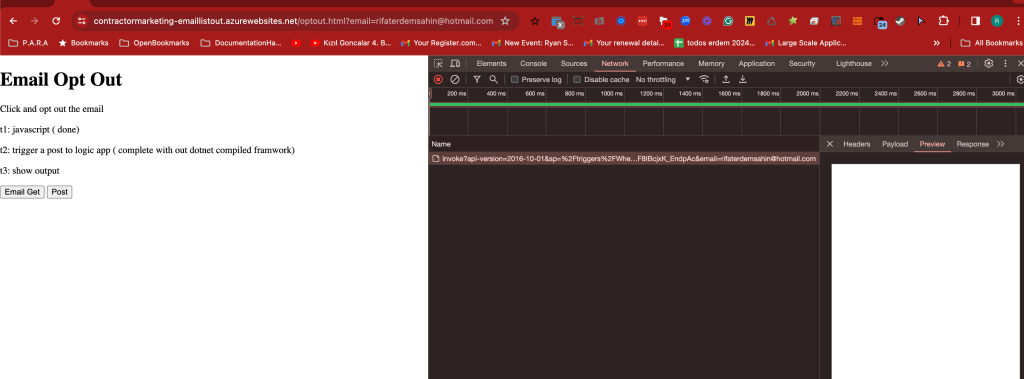The image size is (1024, 379).
Task: Open the Security tab
Action: pos(802,63)
